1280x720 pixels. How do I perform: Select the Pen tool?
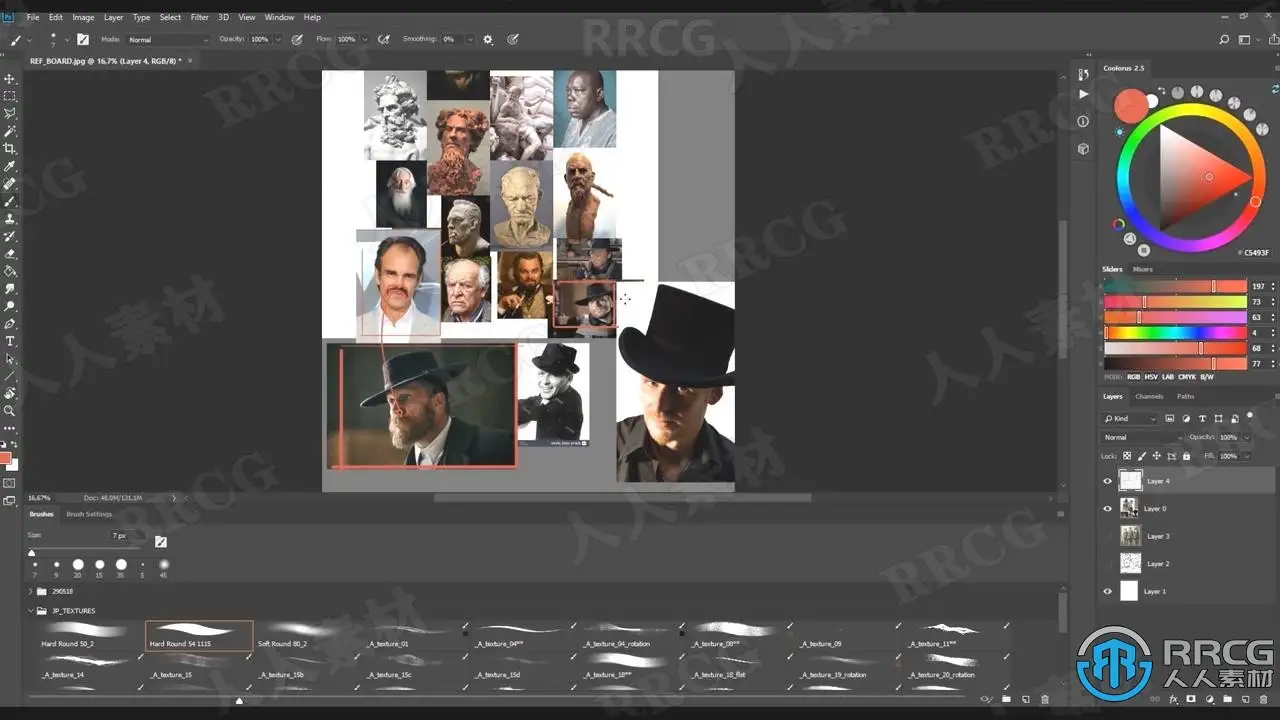(10, 324)
